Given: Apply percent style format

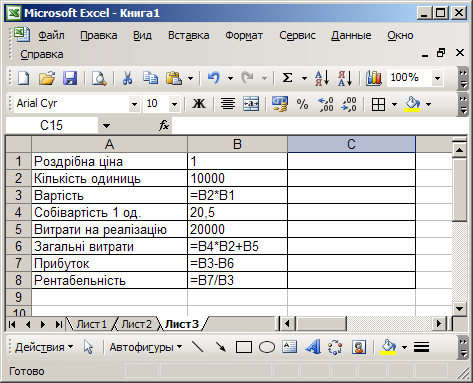Looking at the screenshot, I should (302, 104).
